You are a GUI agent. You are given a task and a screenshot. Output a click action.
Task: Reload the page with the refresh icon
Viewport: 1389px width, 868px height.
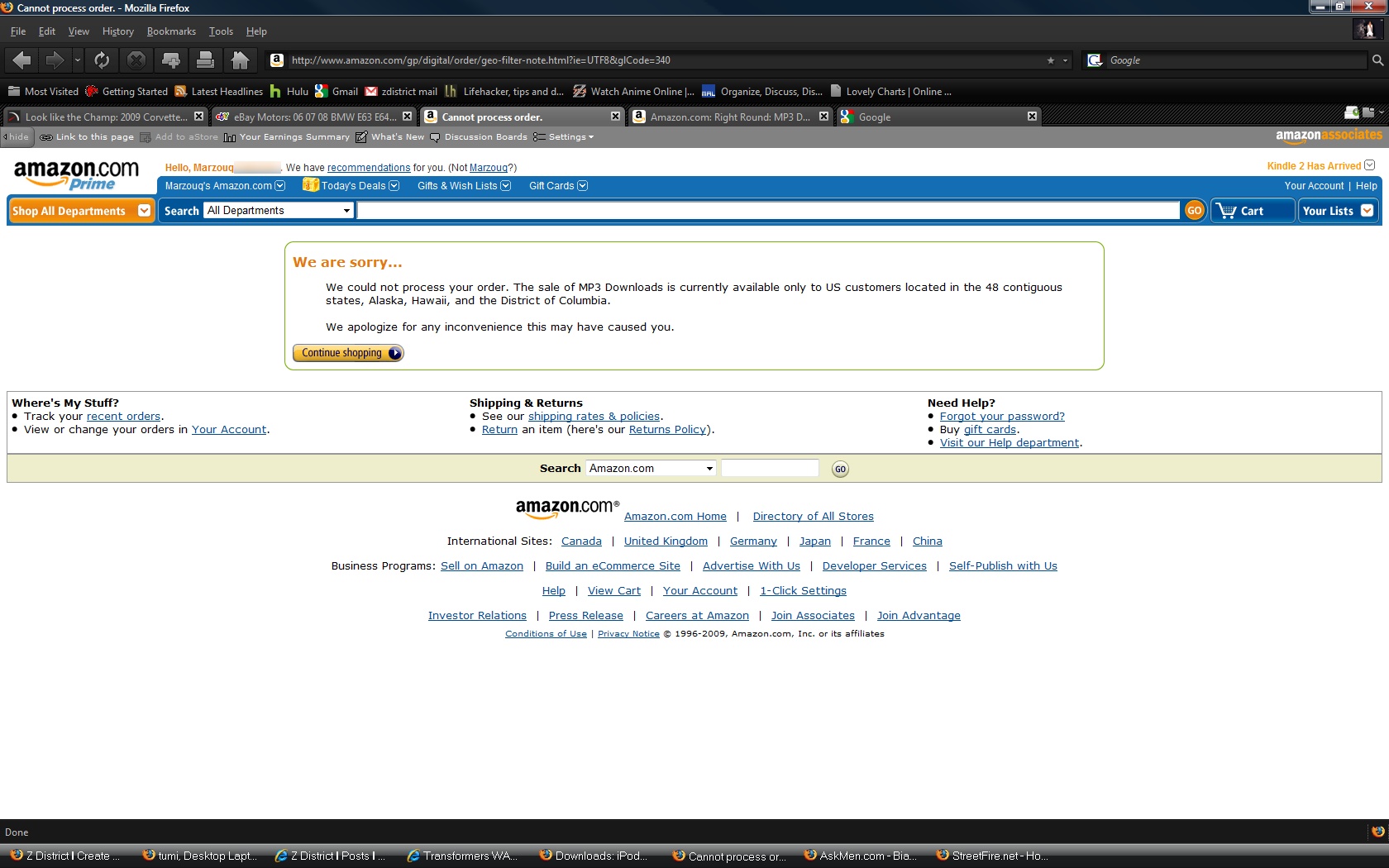click(102, 60)
